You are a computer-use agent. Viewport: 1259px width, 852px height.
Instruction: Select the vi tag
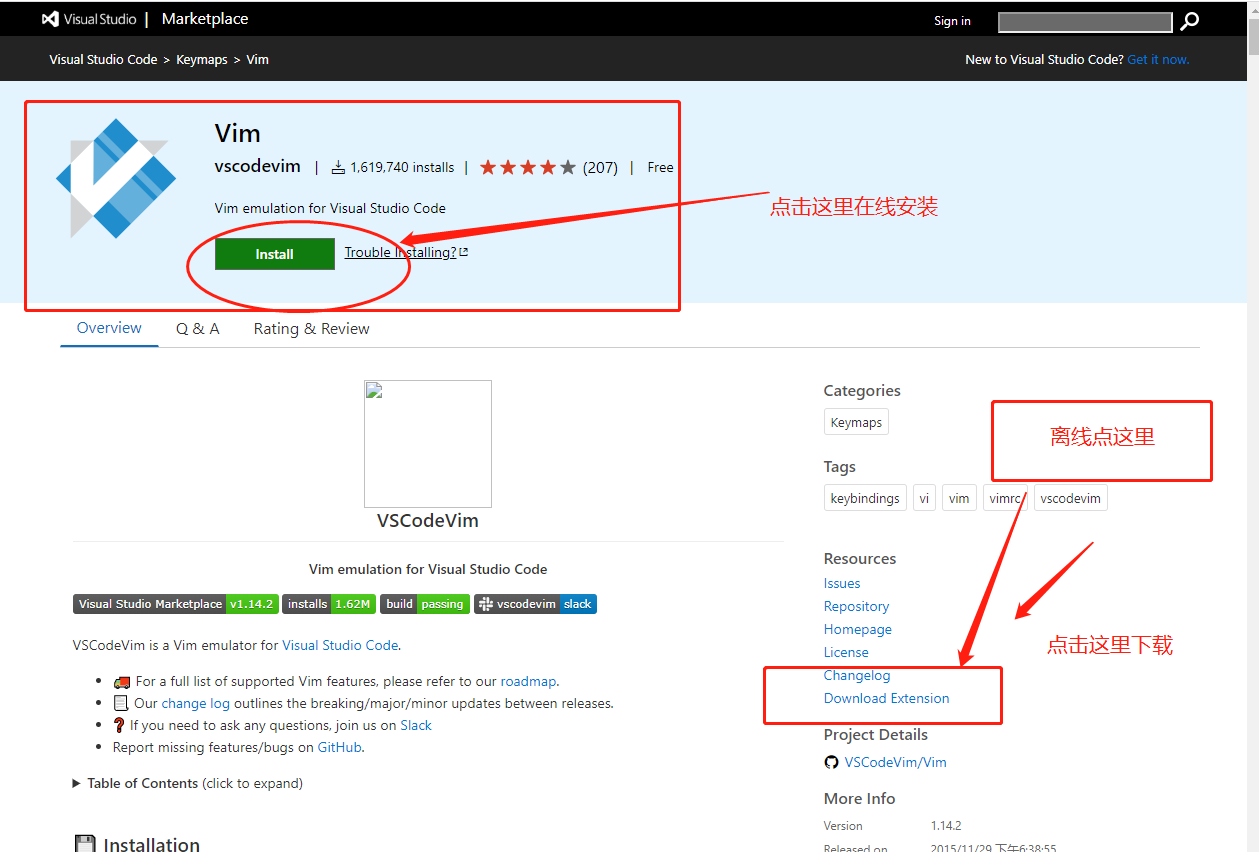coord(924,498)
